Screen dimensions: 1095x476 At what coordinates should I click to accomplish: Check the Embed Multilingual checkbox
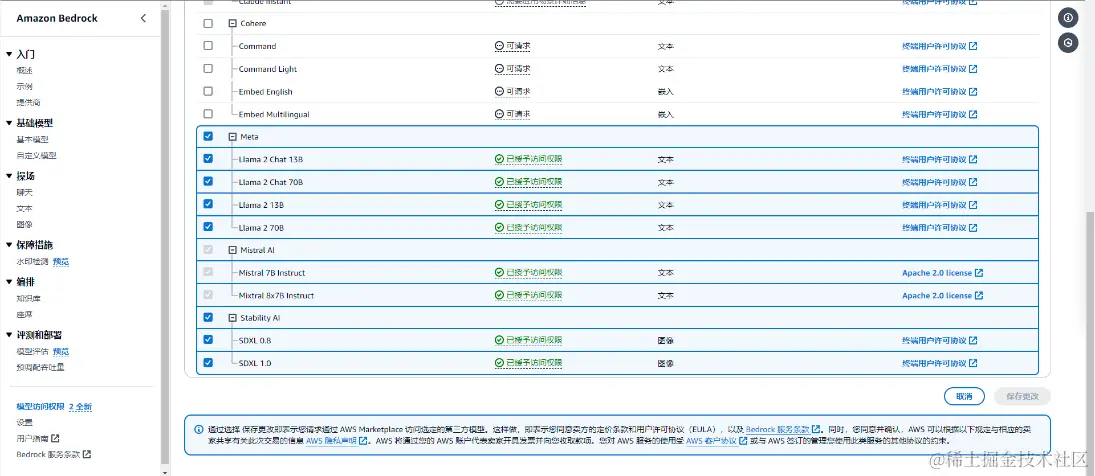[x=208, y=113]
